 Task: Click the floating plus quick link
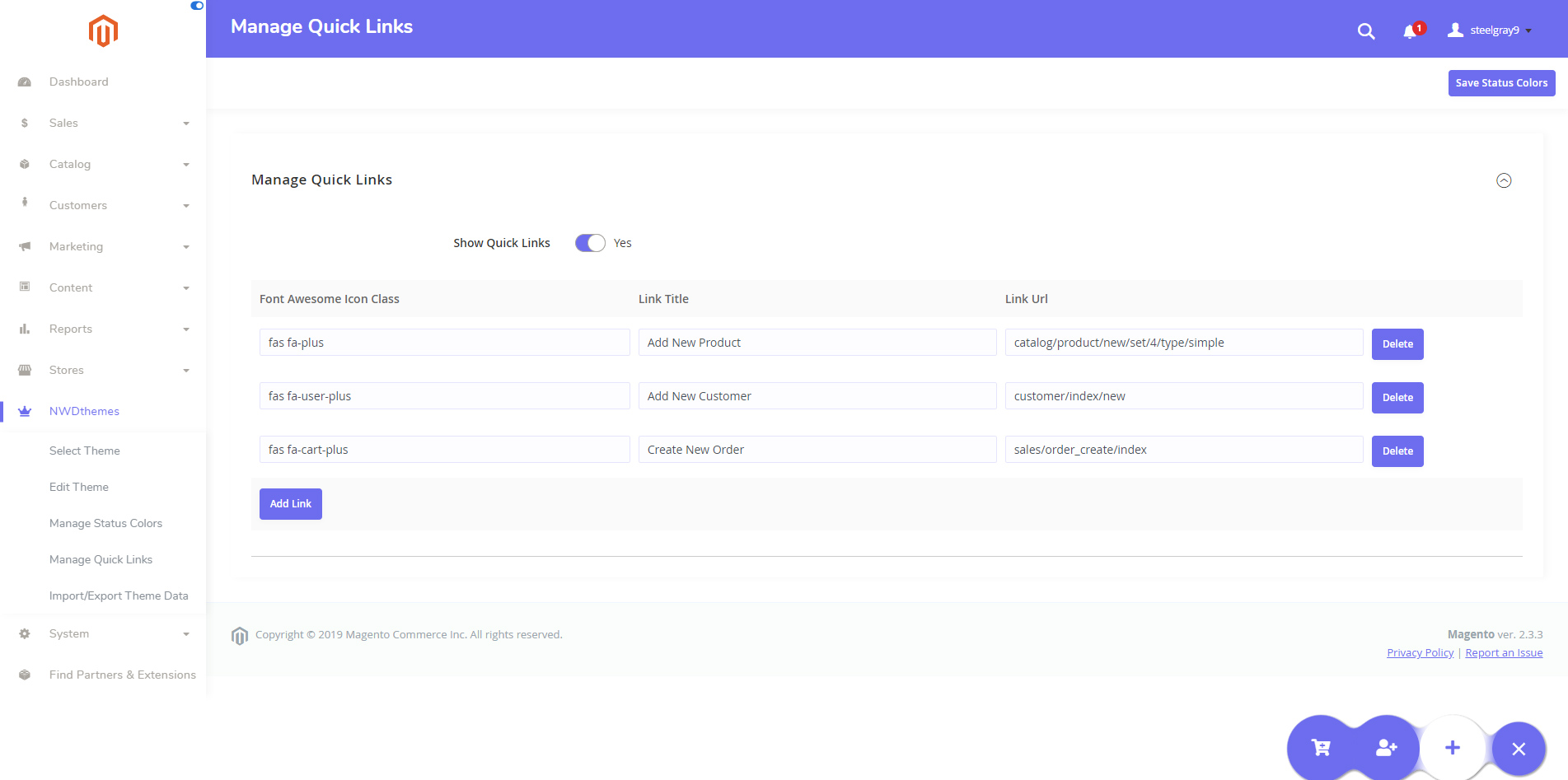click(1453, 748)
